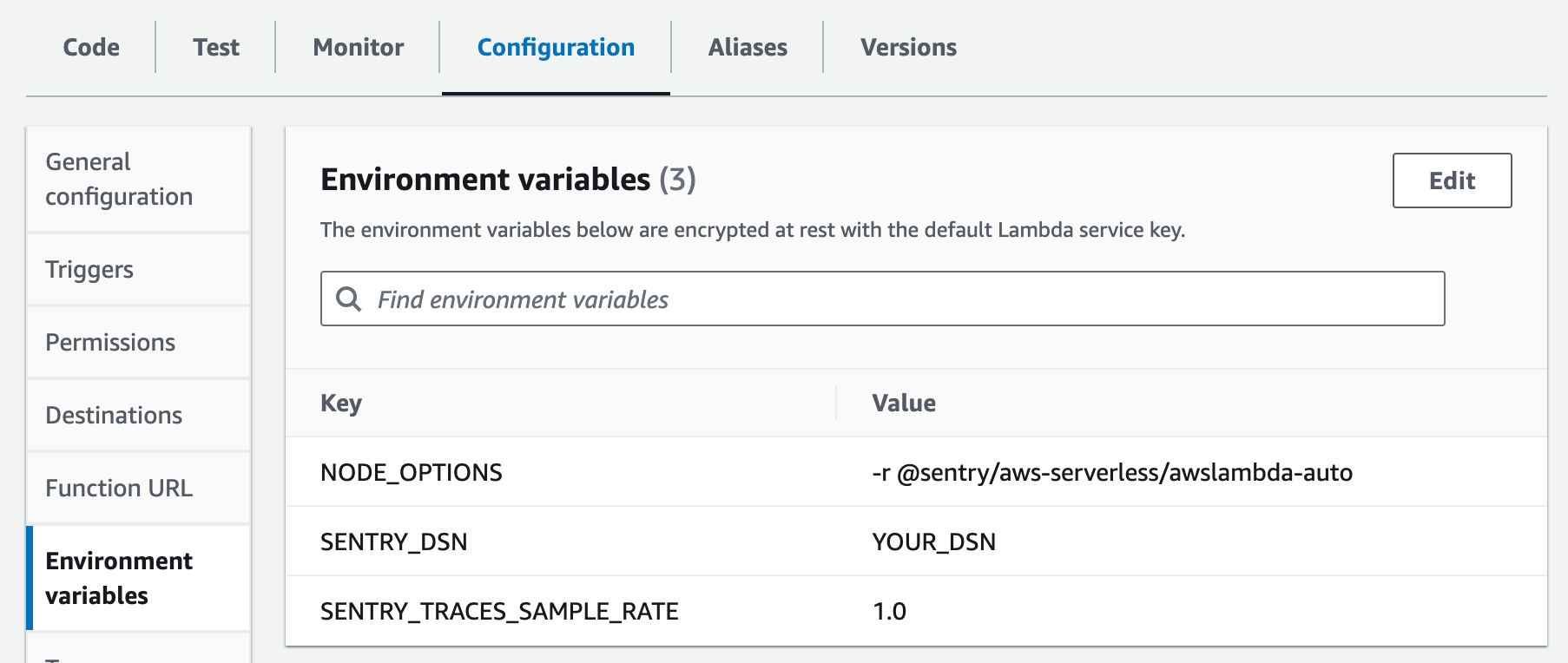Viewport: 1568px width, 663px height.
Task: Select the NODE_OPTIONS key row
Action: tap(412, 473)
